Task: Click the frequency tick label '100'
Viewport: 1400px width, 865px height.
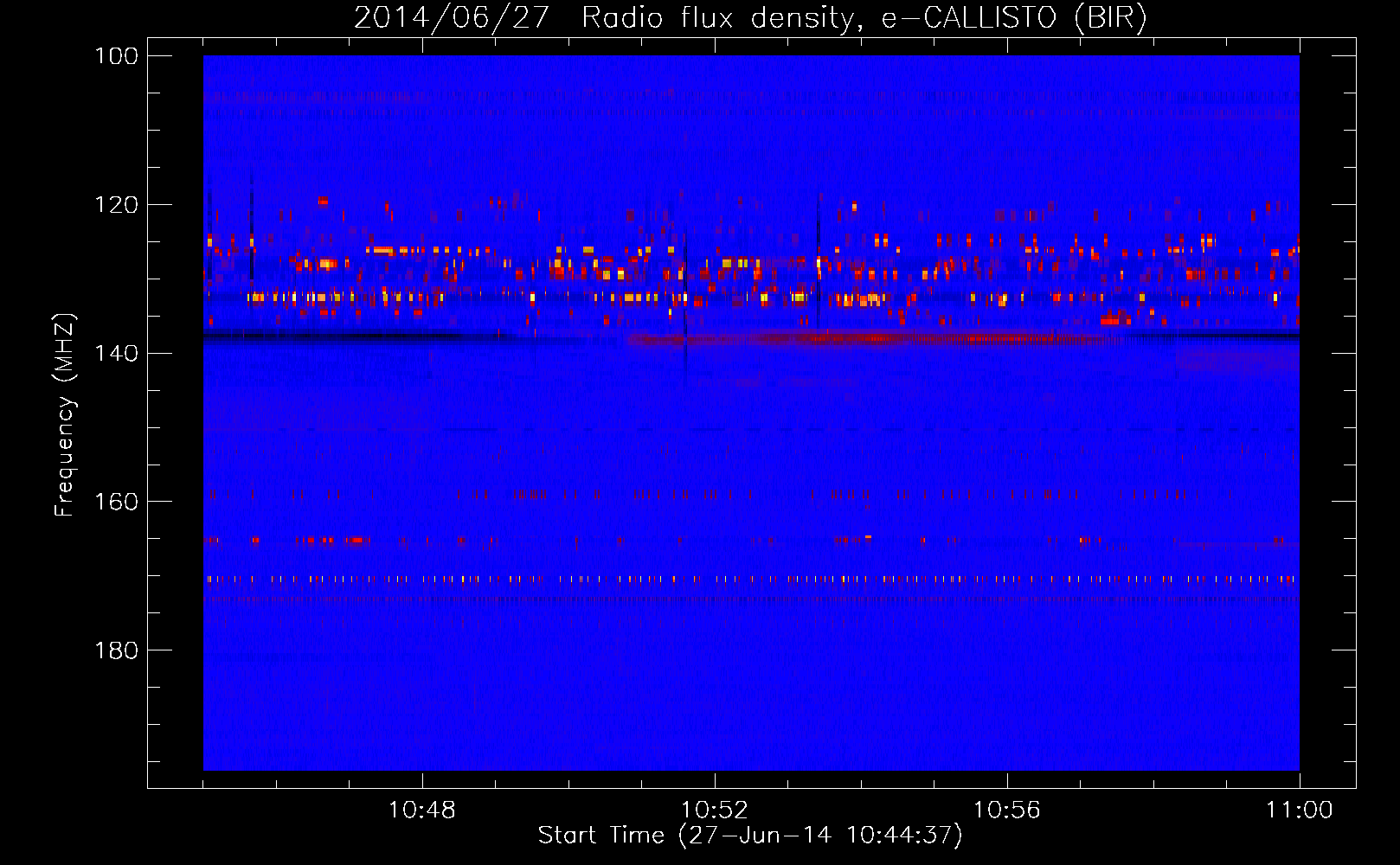Action: pyautogui.click(x=118, y=56)
